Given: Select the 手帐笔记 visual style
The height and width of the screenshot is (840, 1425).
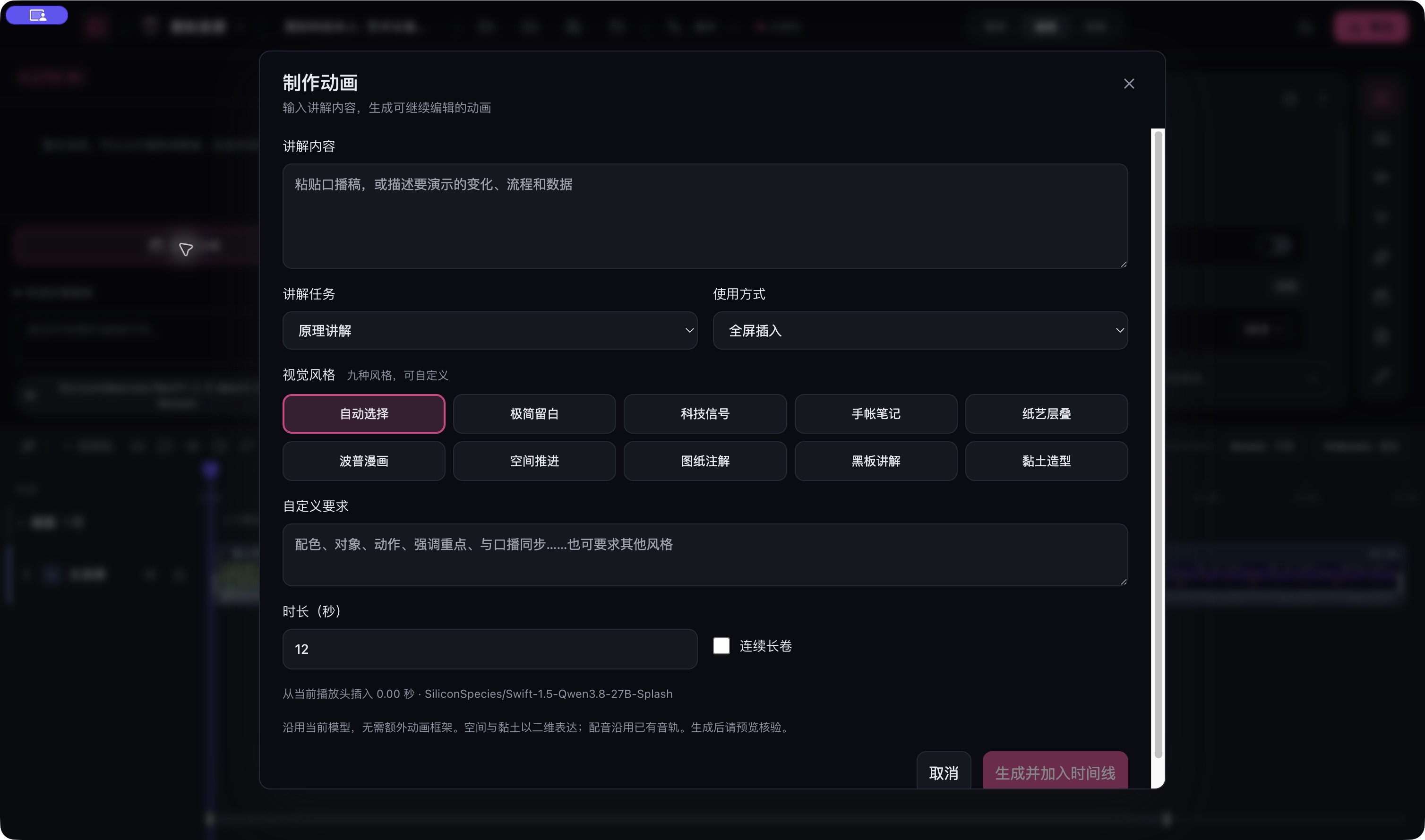Looking at the screenshot, I should point(876,413).
